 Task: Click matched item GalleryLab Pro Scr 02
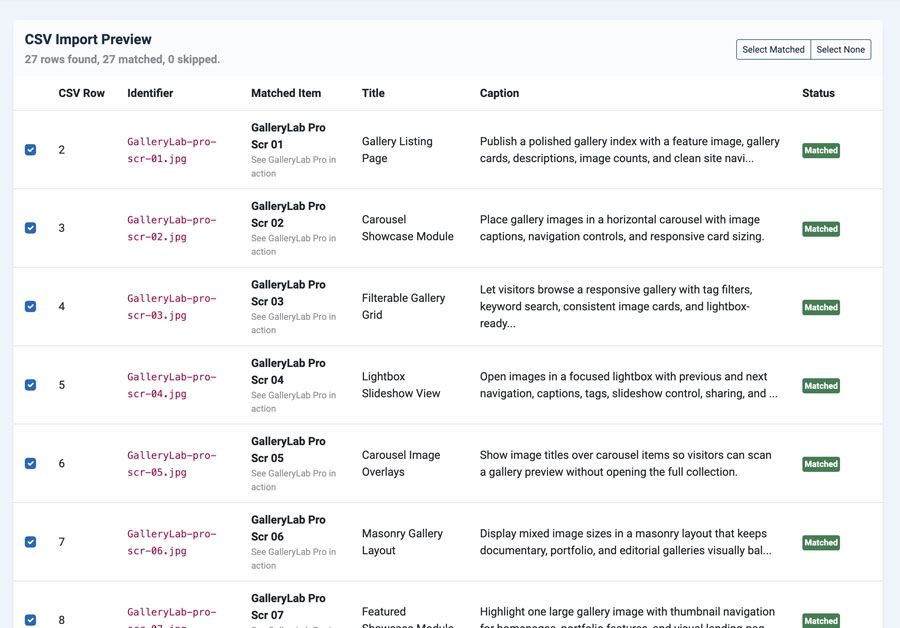point(288,214)
